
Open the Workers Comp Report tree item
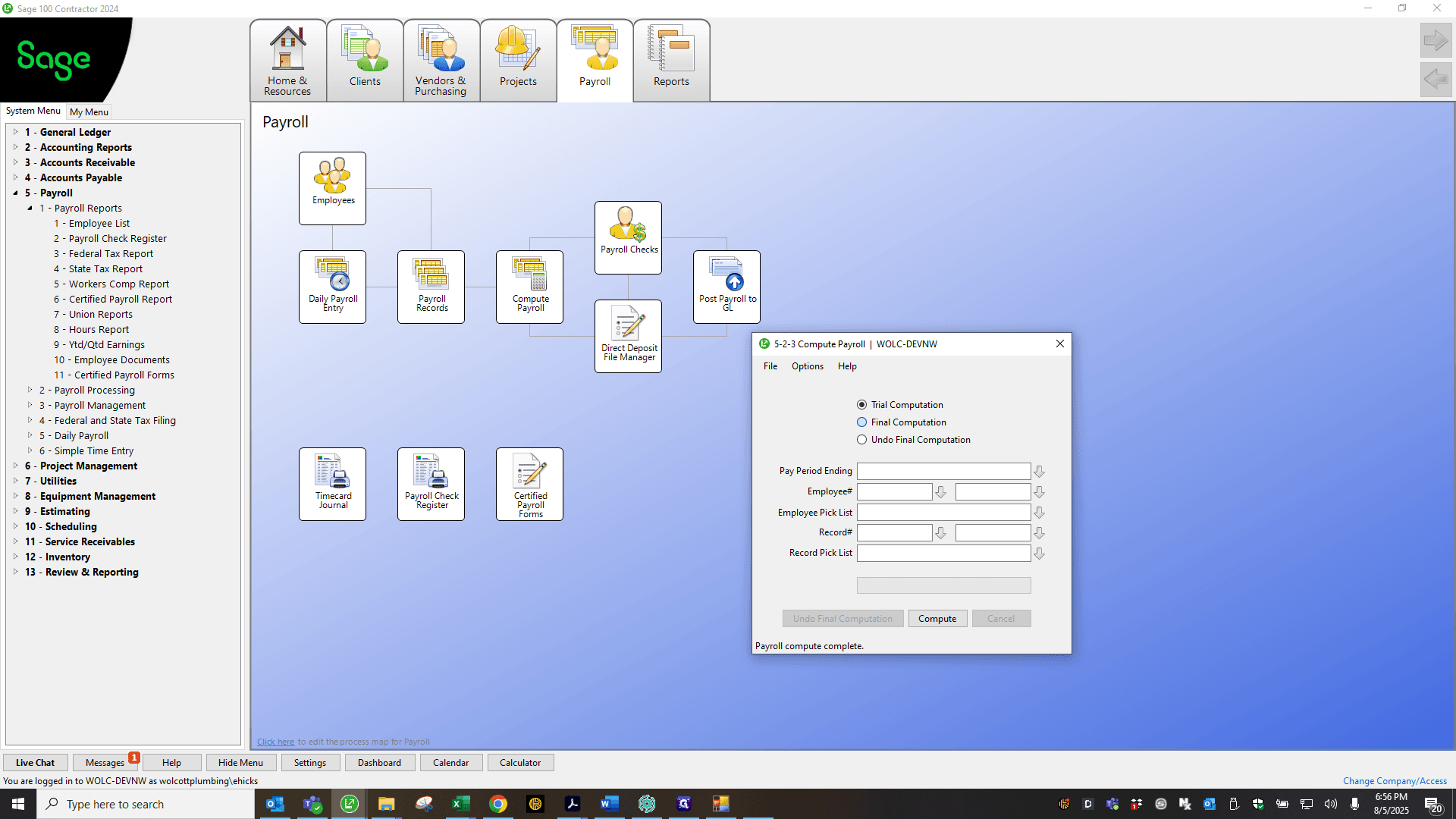pos(111,284)
